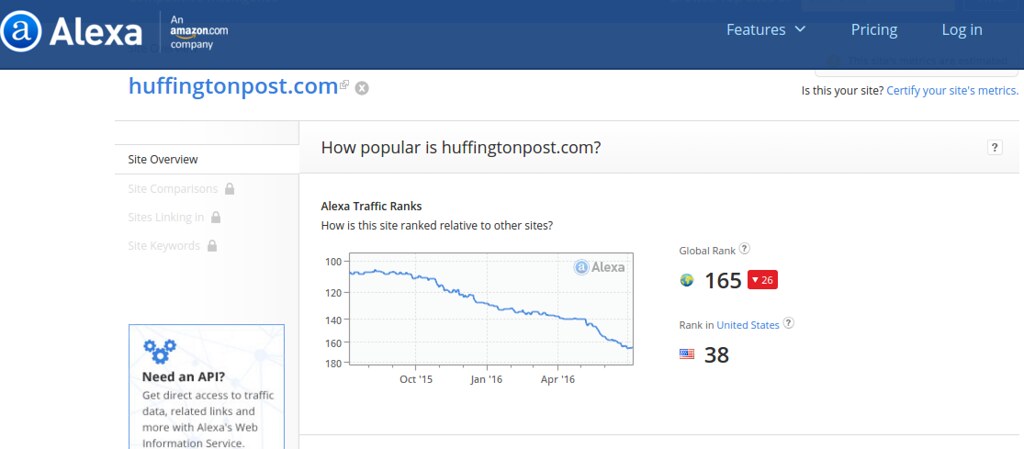Image resolution: width=1024 pixels, height=449 pixels.
Task: Select the Site Overview tab
Action: pos(163,159)
